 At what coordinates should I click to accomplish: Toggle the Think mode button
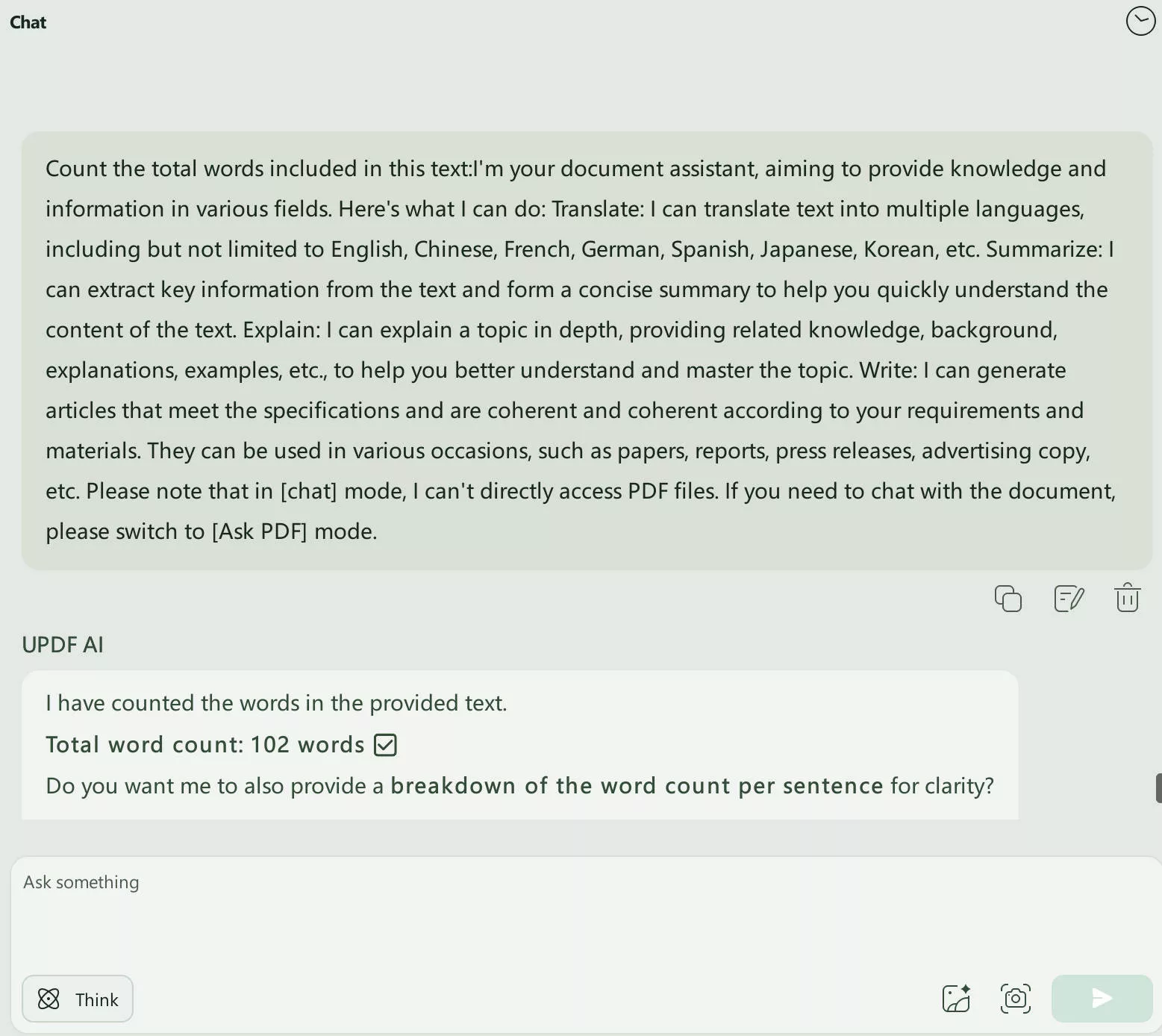coord(78,999)
